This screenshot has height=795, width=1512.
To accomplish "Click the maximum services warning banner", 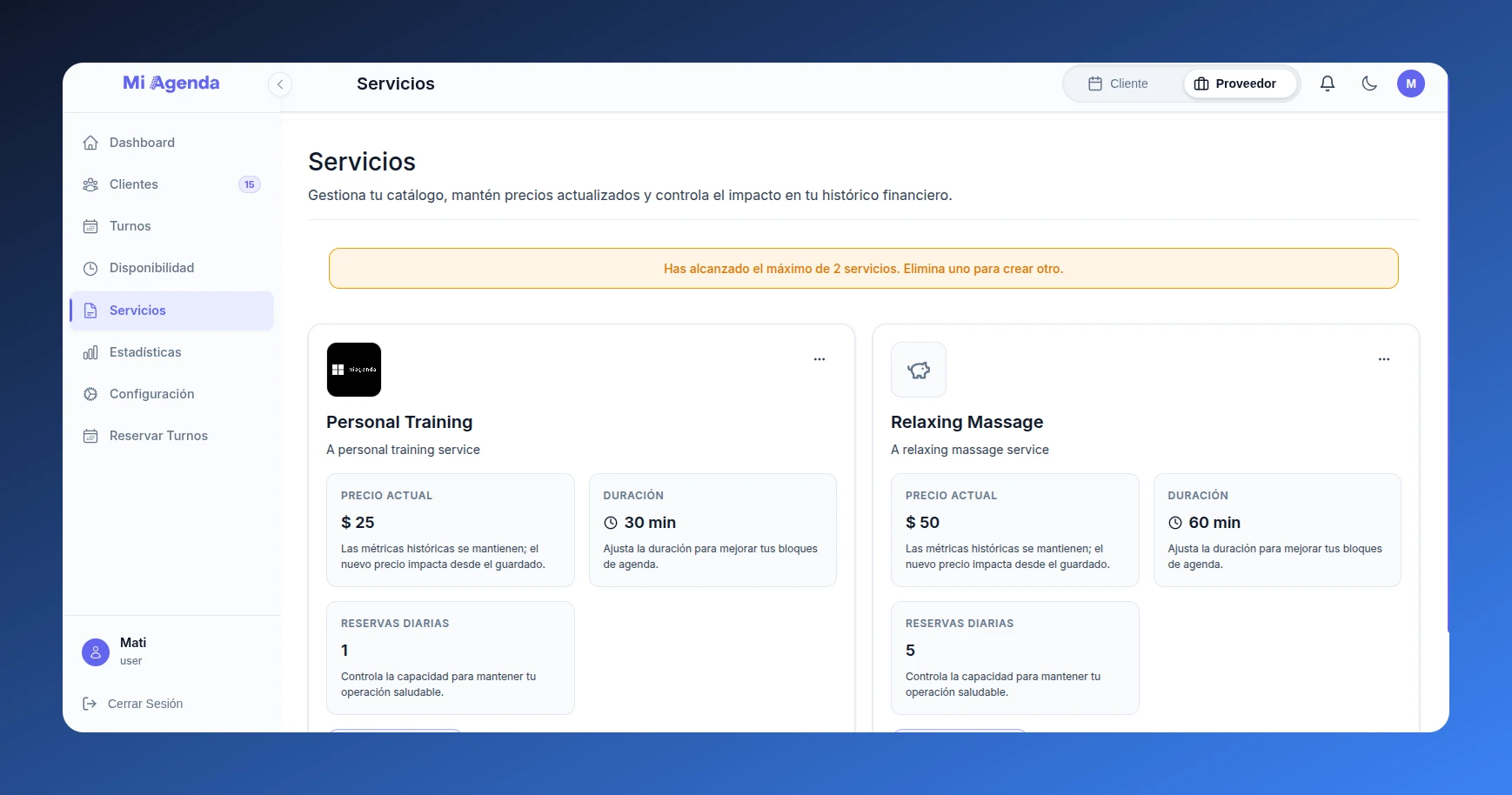I will click(864, 269).
